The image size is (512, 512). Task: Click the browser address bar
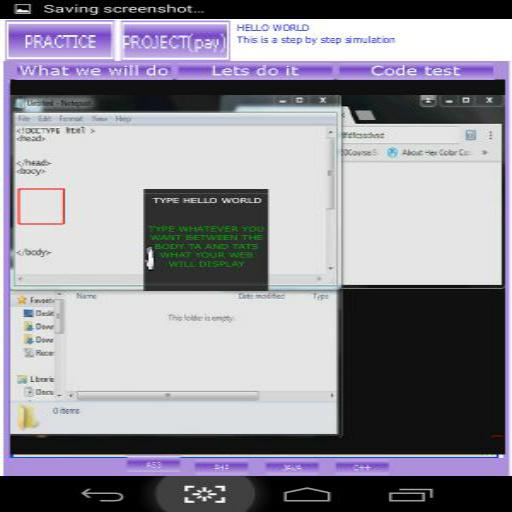[x=402, y=135]
